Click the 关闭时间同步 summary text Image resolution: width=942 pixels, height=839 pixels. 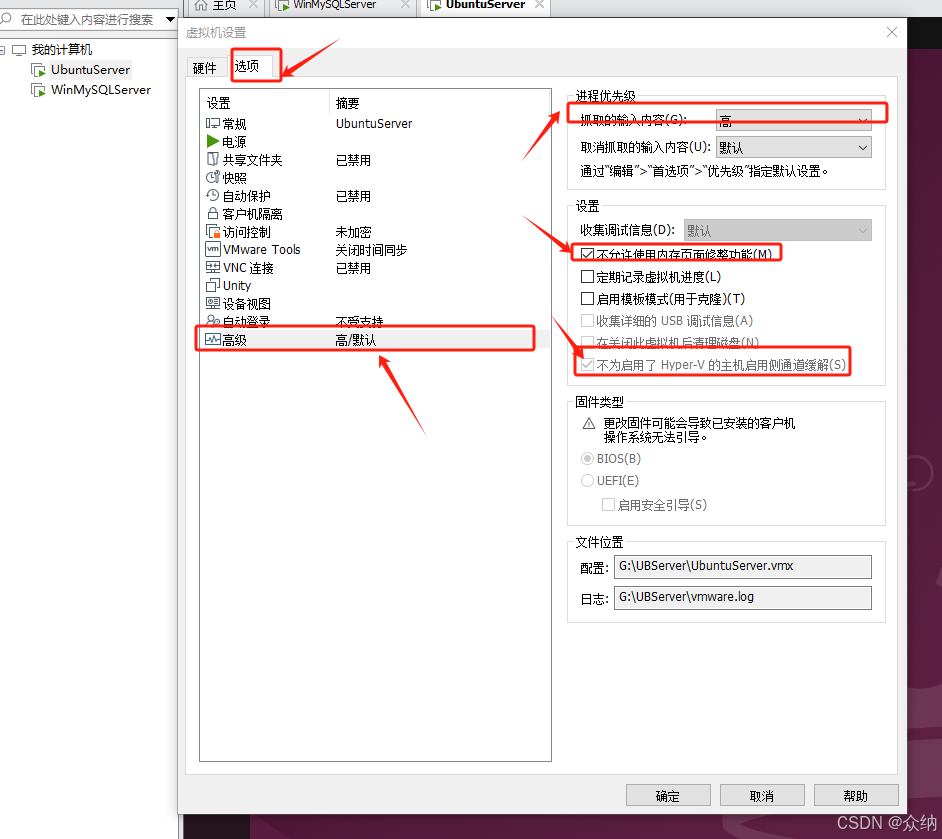click(371, 250)
